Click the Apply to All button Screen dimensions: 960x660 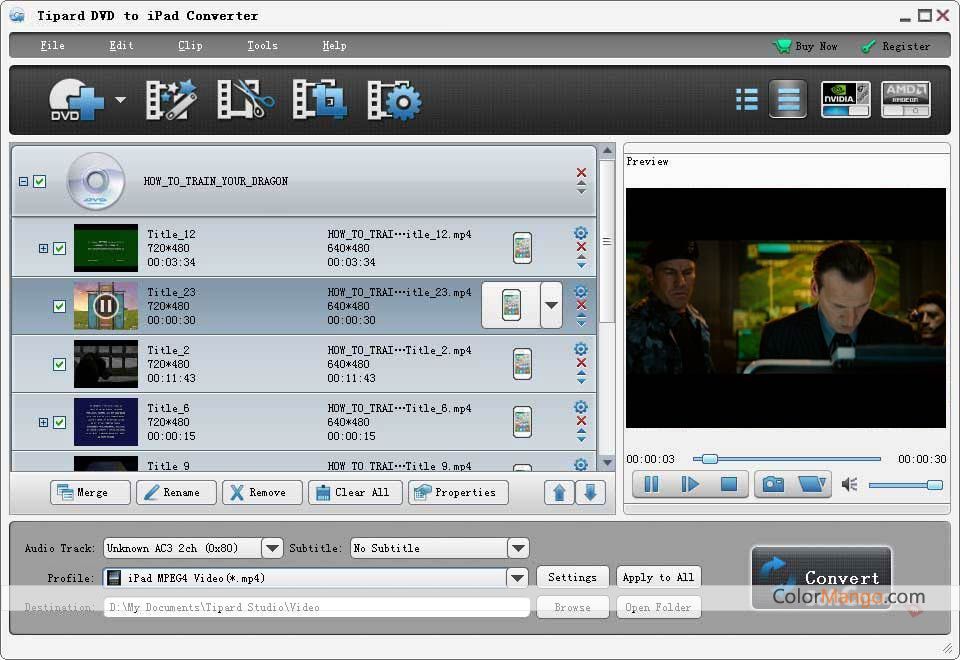(x=657, y=577)
